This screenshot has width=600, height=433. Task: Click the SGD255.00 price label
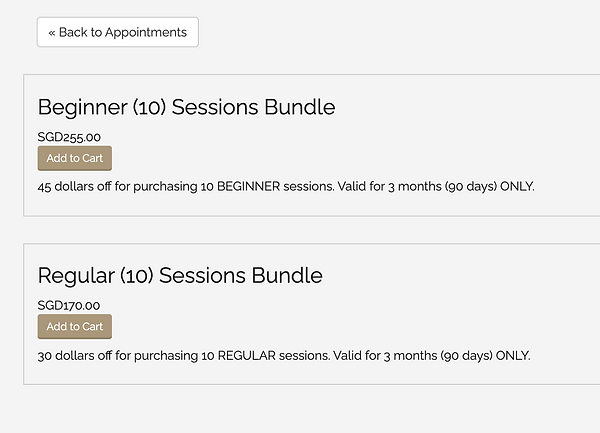69,137
